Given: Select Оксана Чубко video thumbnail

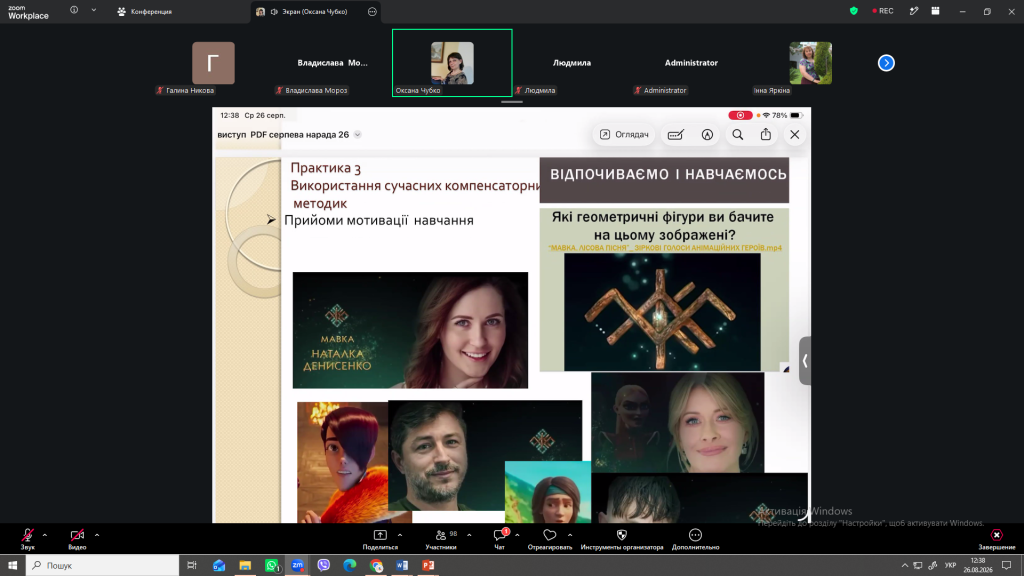Looking at the screenshot, I should click(452, 63).
